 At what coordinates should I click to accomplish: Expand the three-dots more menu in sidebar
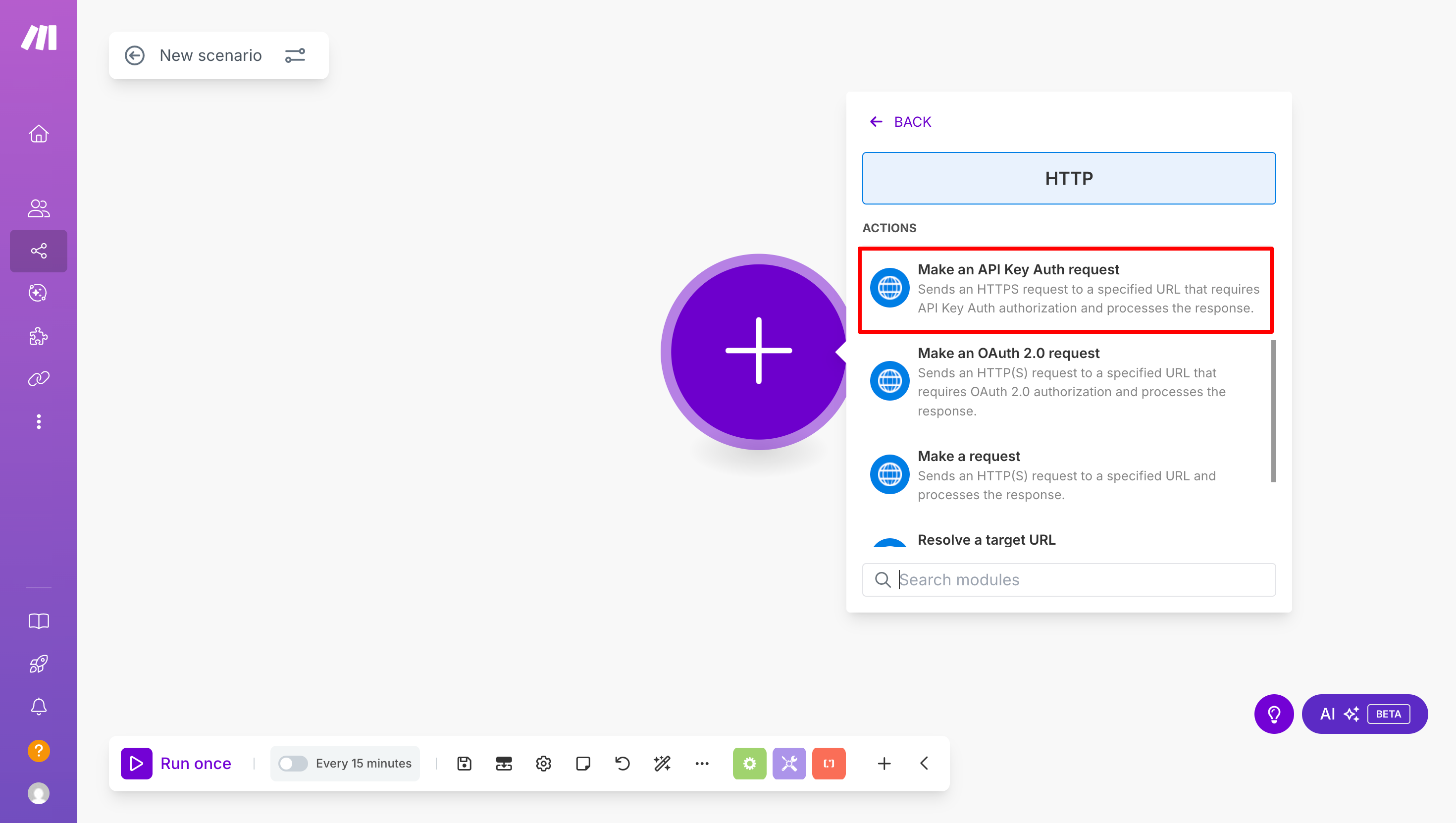[x=39, y=422]
